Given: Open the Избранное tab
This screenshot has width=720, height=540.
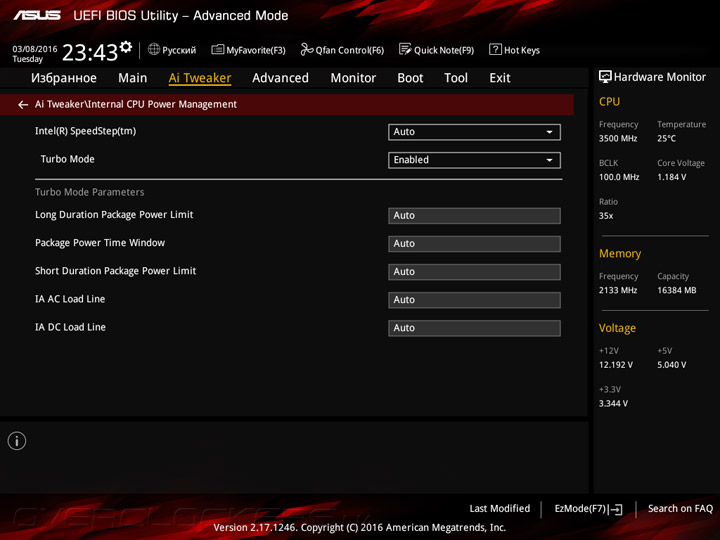Looking at the screenshot, I should point(64,78).
